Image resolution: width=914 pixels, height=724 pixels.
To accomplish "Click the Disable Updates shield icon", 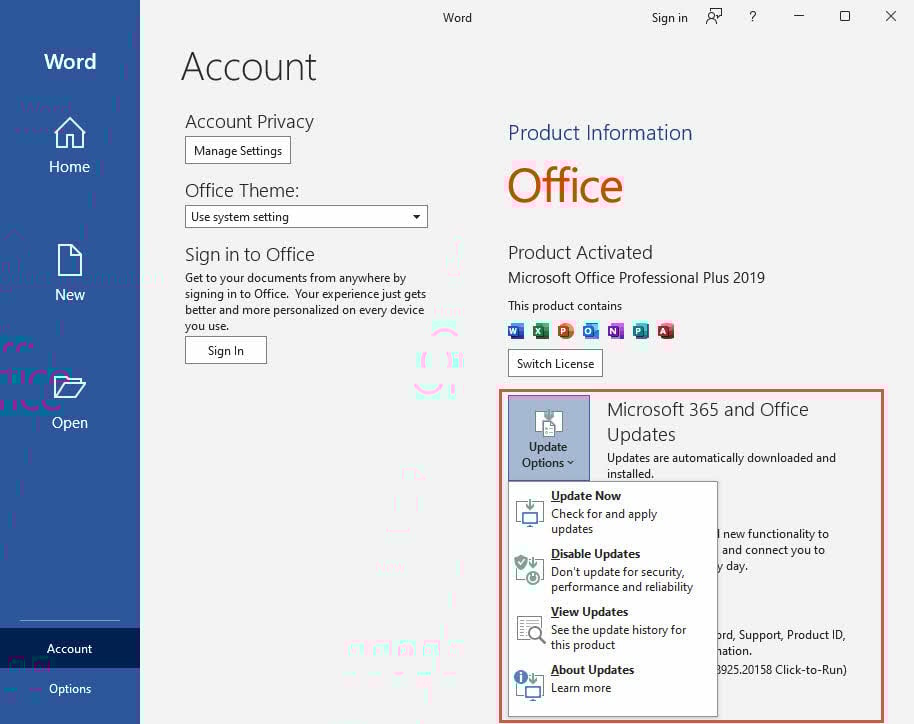I will 529,570.
